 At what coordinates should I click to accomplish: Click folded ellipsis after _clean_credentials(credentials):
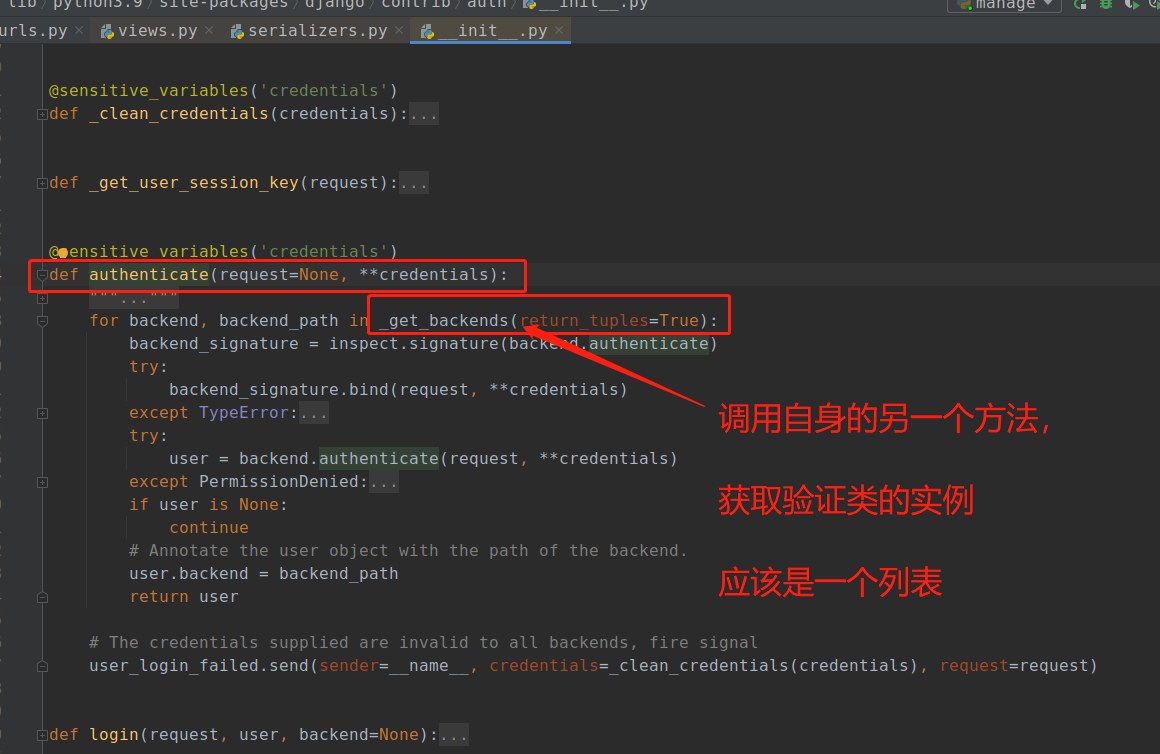423,114
